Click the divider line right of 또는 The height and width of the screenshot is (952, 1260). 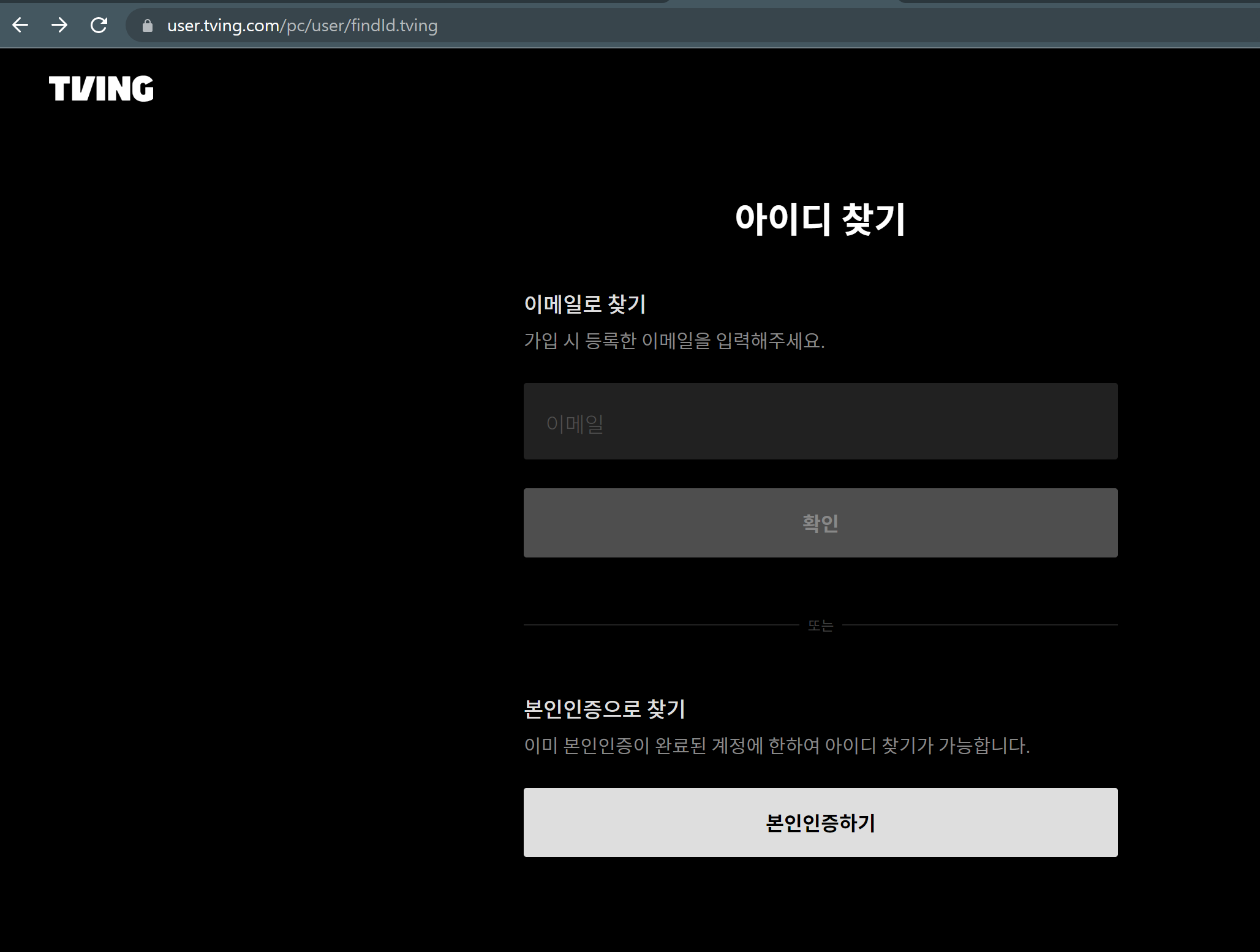coord(980,625)
